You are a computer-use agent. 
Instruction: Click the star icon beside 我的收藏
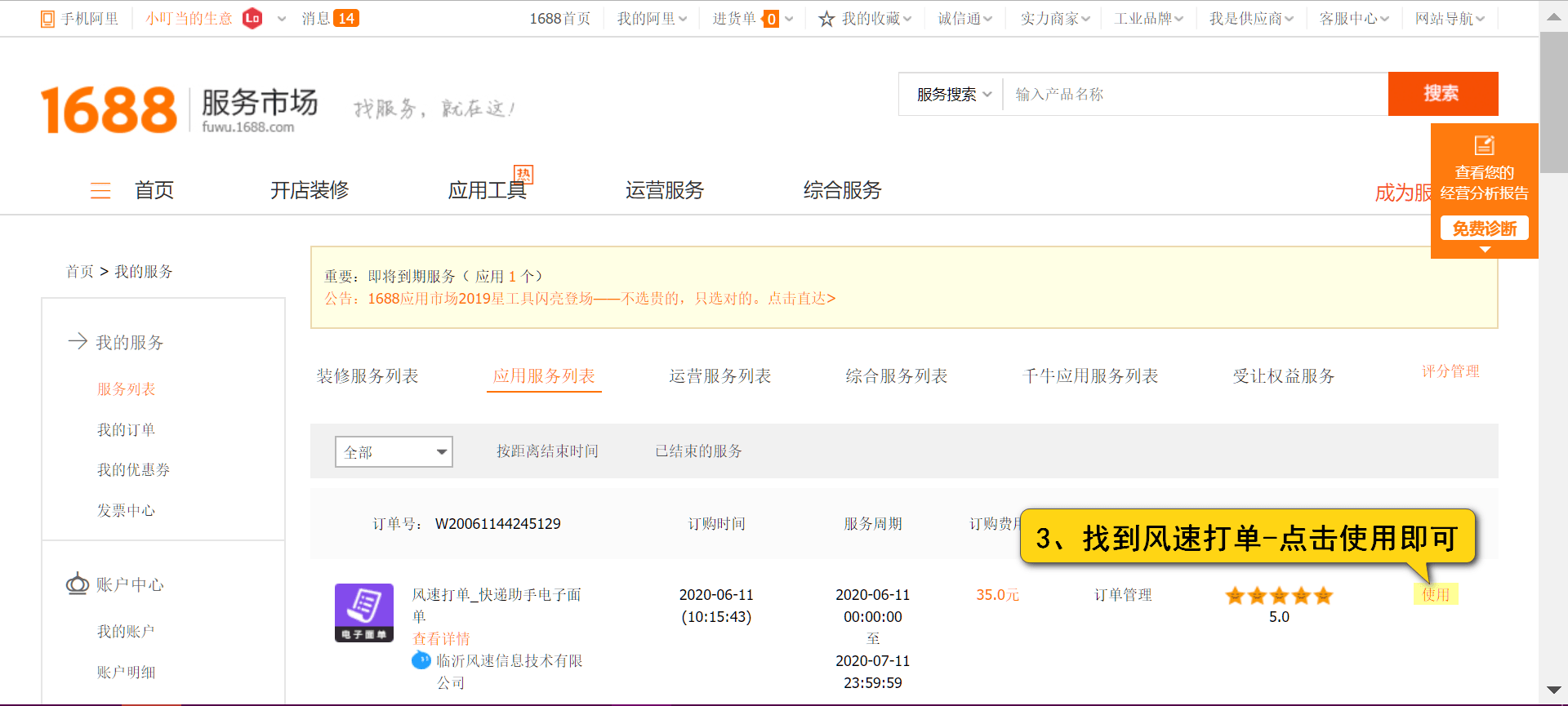tap(826, 19)
